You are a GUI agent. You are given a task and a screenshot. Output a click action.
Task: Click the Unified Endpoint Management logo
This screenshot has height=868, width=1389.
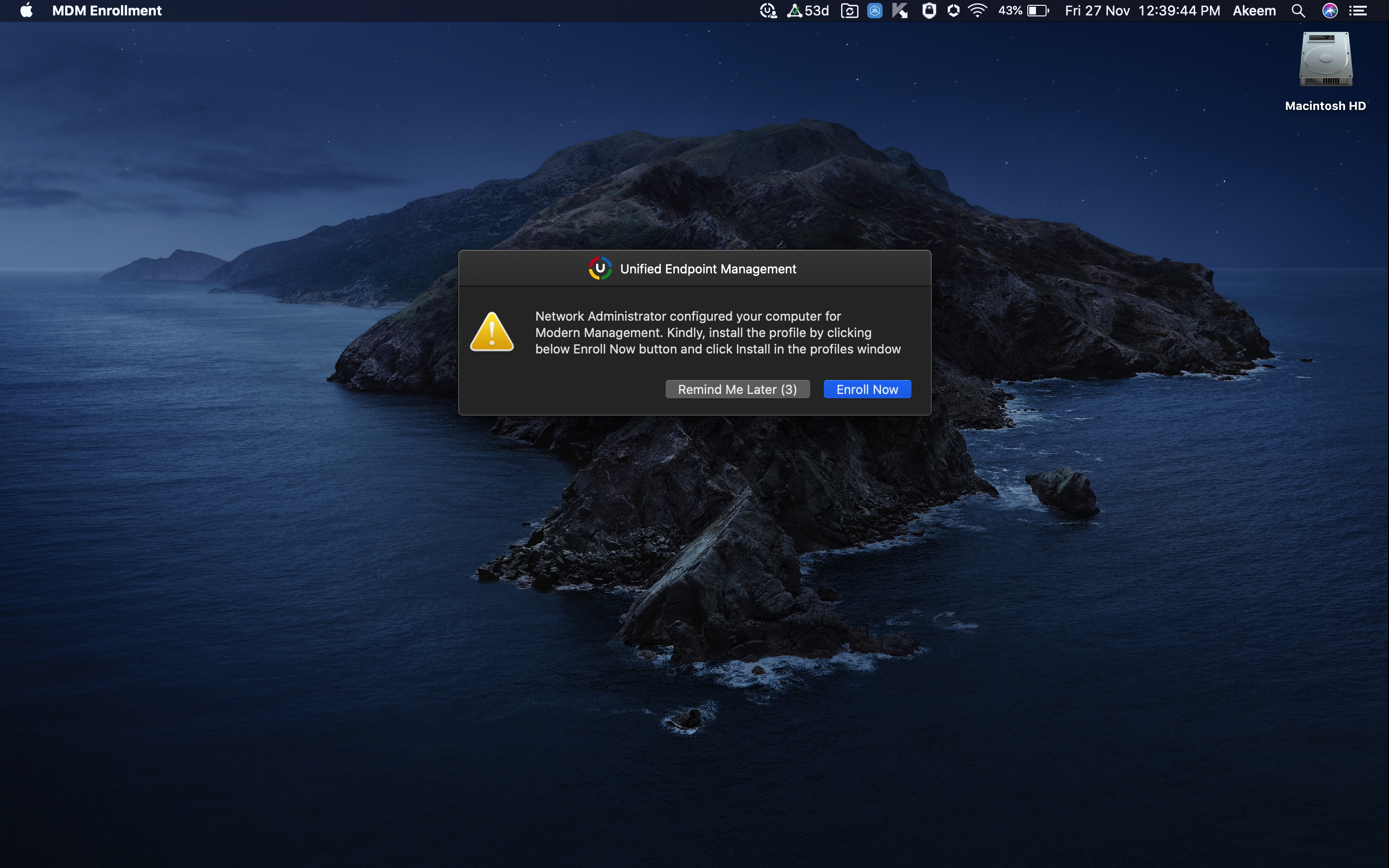[x=600, y=268]
